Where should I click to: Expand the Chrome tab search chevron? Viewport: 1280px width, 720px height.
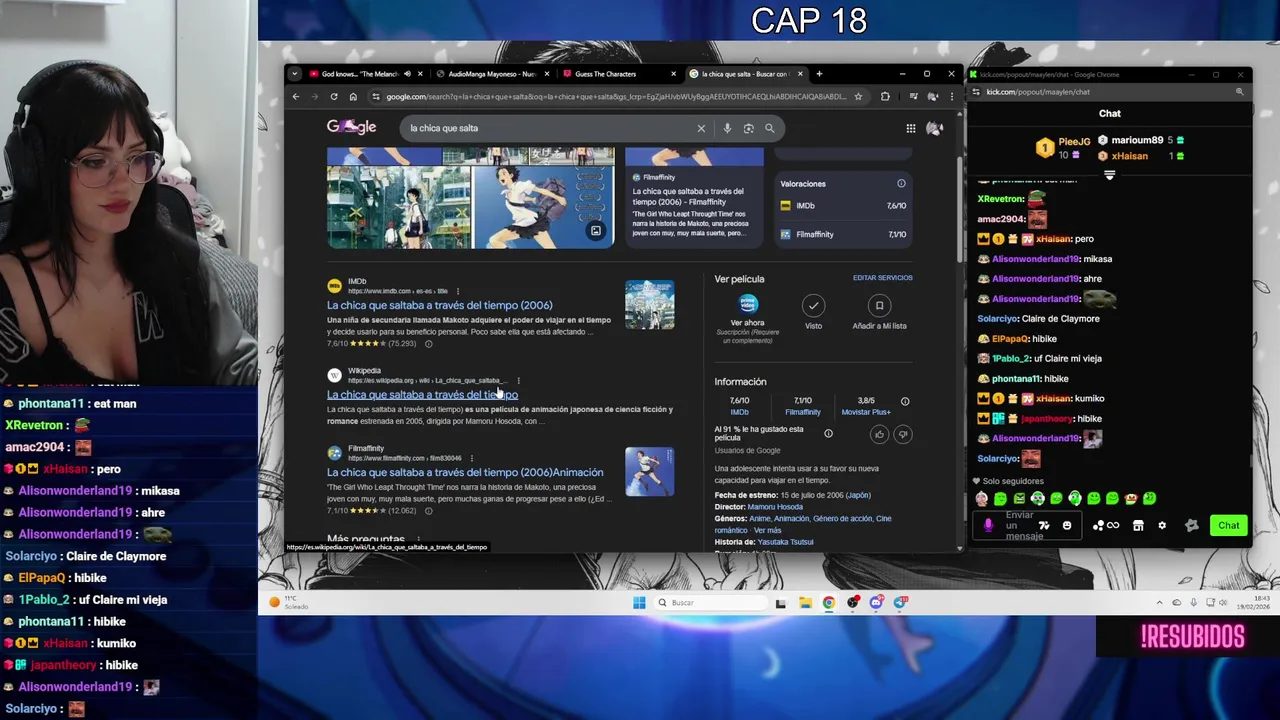pyautogui.click(x=294, y=74)
